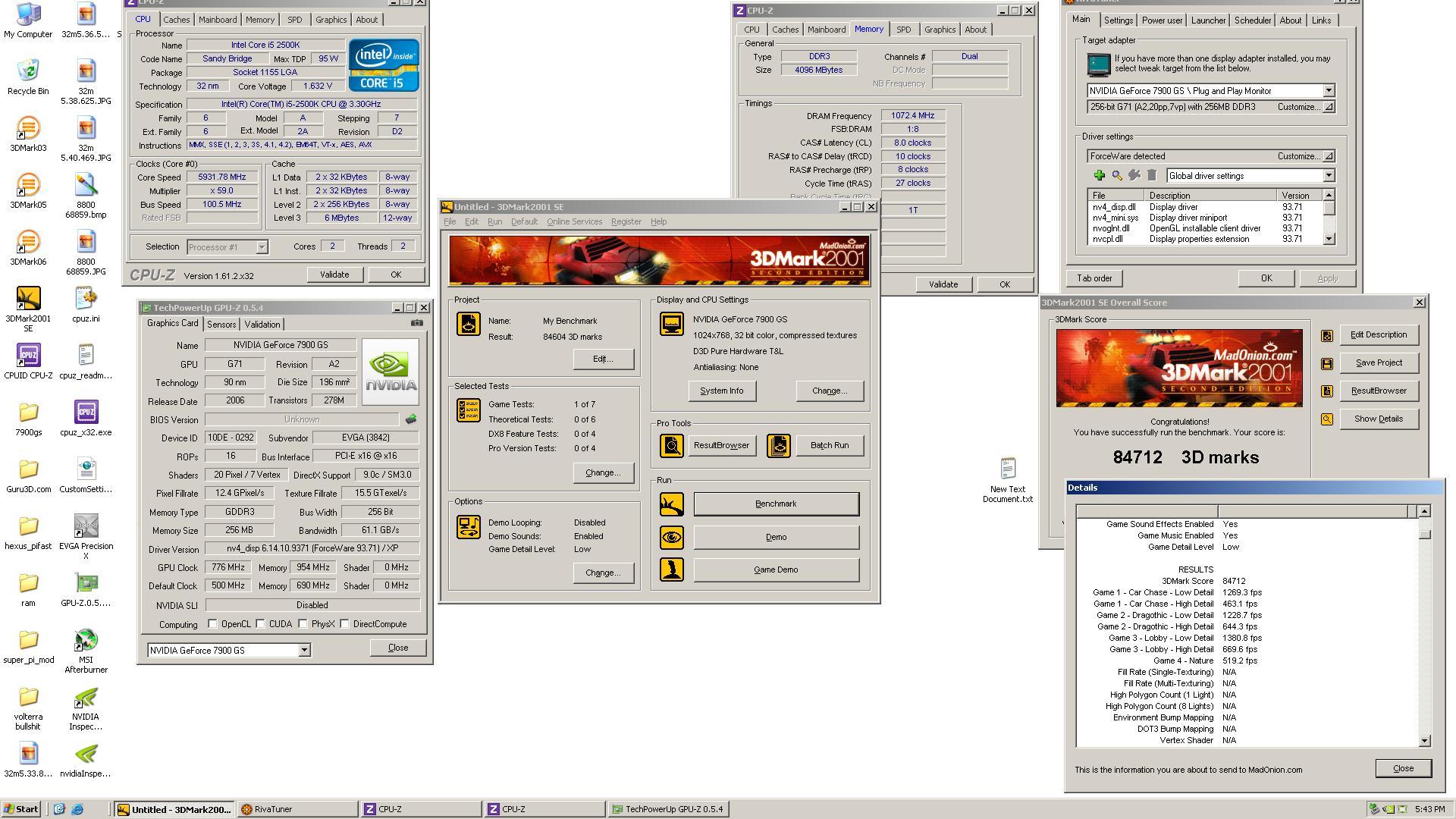The width and height of the screenshot is (1456, 819).
Task: Switch to the Caches tab in CPU-Z CPU window
Action: (x=176, y=20)
